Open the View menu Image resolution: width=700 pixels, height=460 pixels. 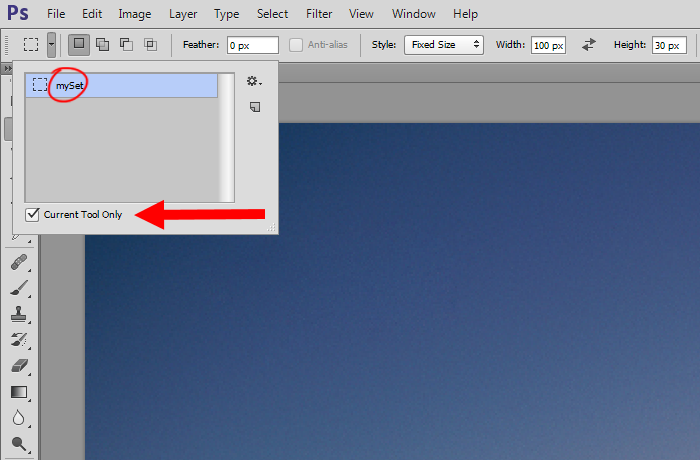[x=361, y=14]
